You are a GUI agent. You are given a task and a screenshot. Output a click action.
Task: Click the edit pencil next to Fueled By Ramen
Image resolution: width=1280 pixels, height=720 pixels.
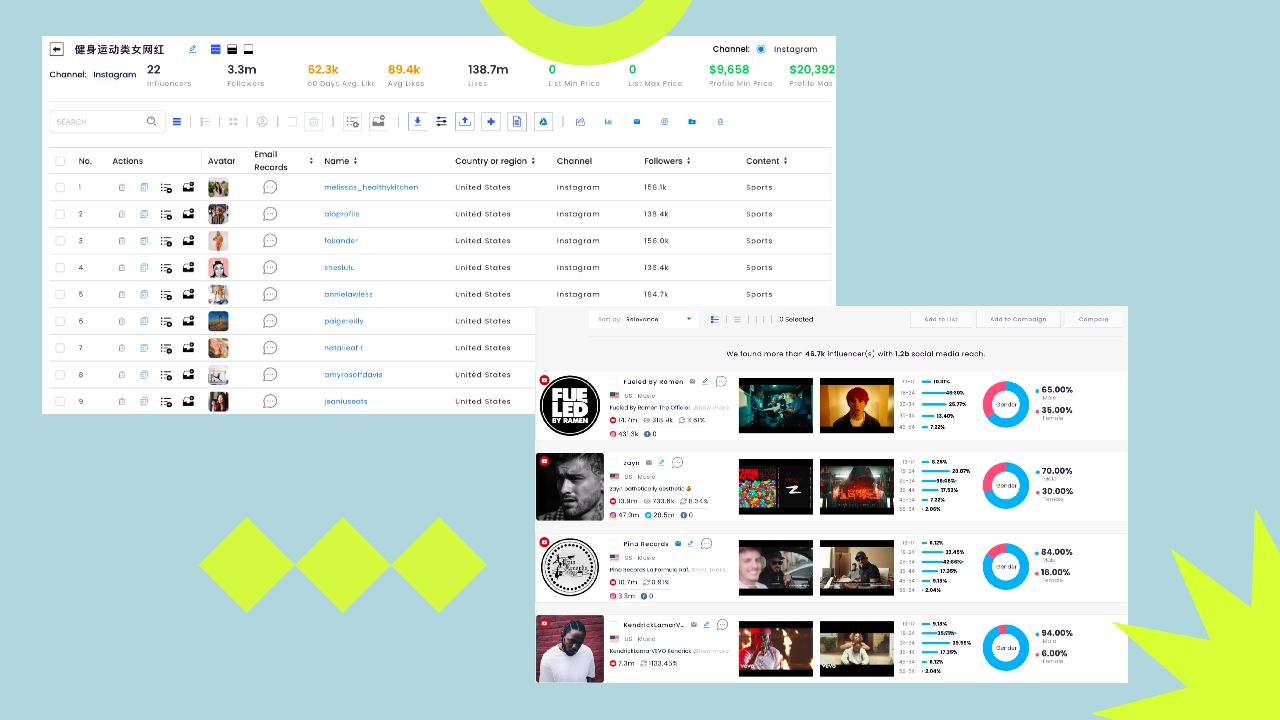(705, 382)
